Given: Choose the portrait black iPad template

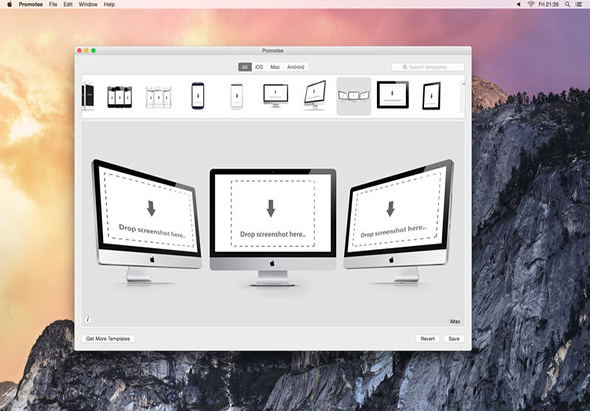Looking at the screenshot, I should [431, 96].
